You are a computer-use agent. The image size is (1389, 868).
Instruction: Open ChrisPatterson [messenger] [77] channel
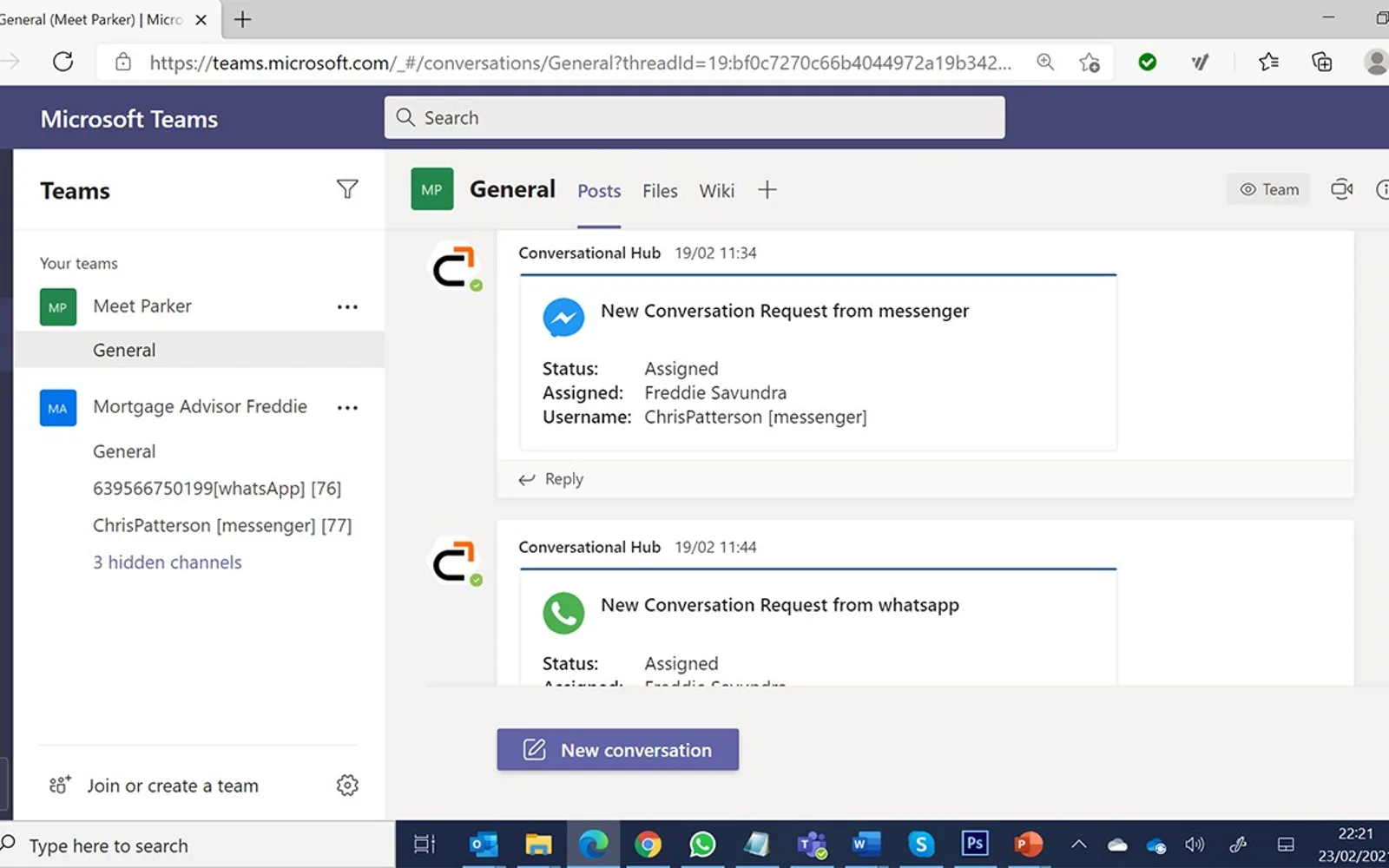click(x=222, y=526)
